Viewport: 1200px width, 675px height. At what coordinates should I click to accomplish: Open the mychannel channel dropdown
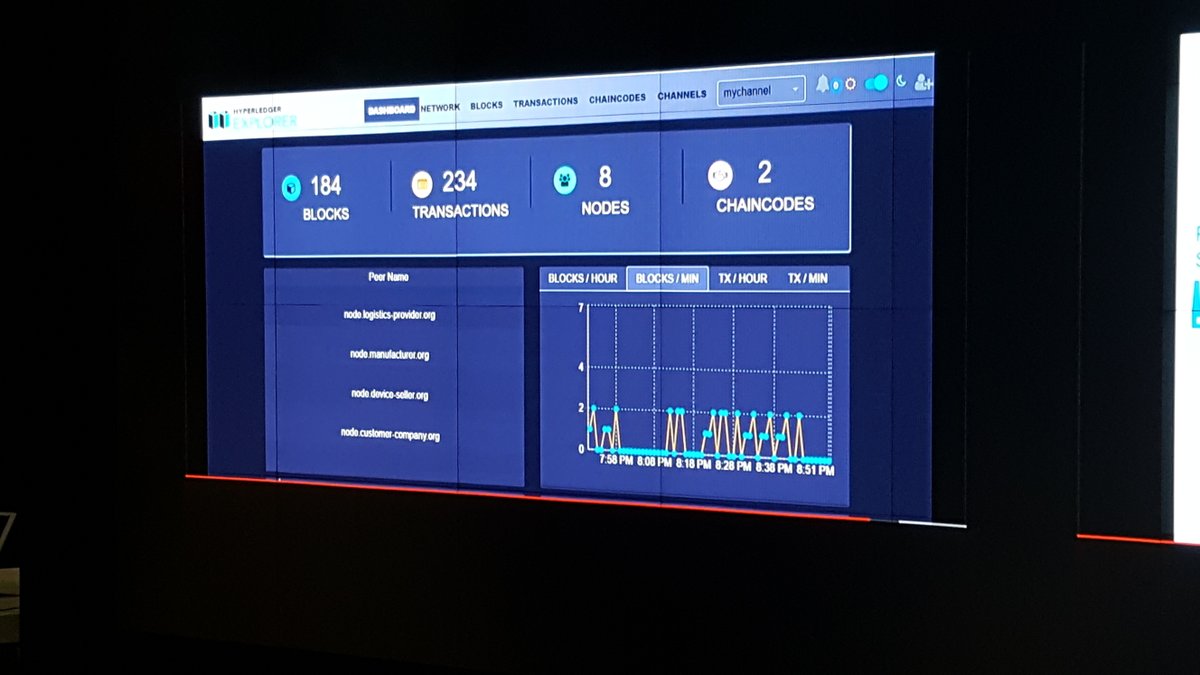pos(761,90)
